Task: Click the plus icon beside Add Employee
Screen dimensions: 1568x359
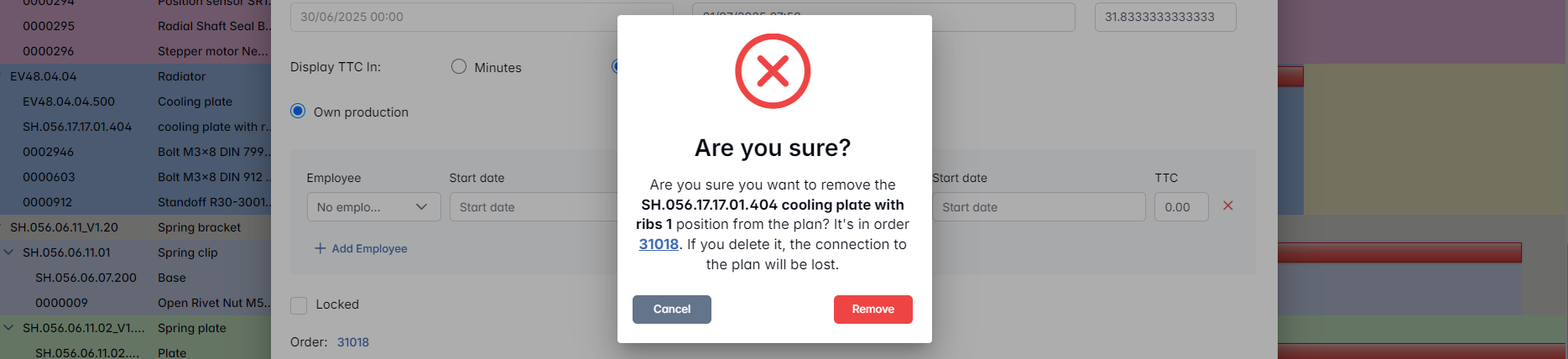Action: (x=320, y=248)
